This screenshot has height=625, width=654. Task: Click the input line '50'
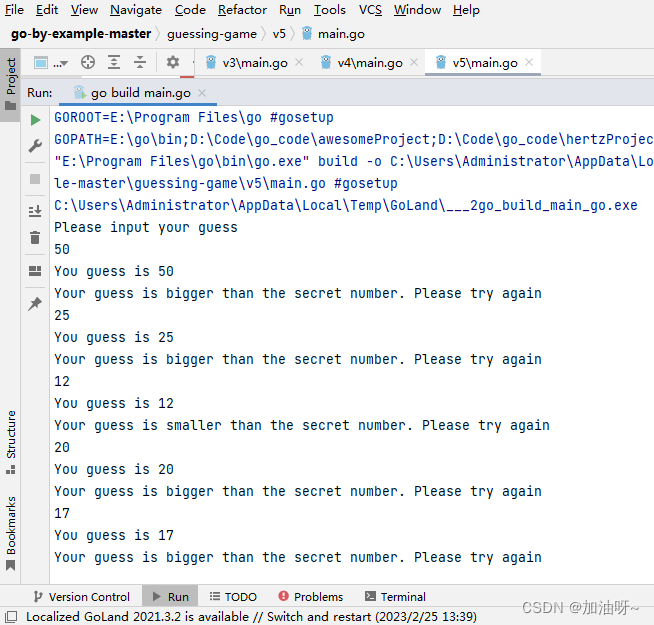click(62, 249)
